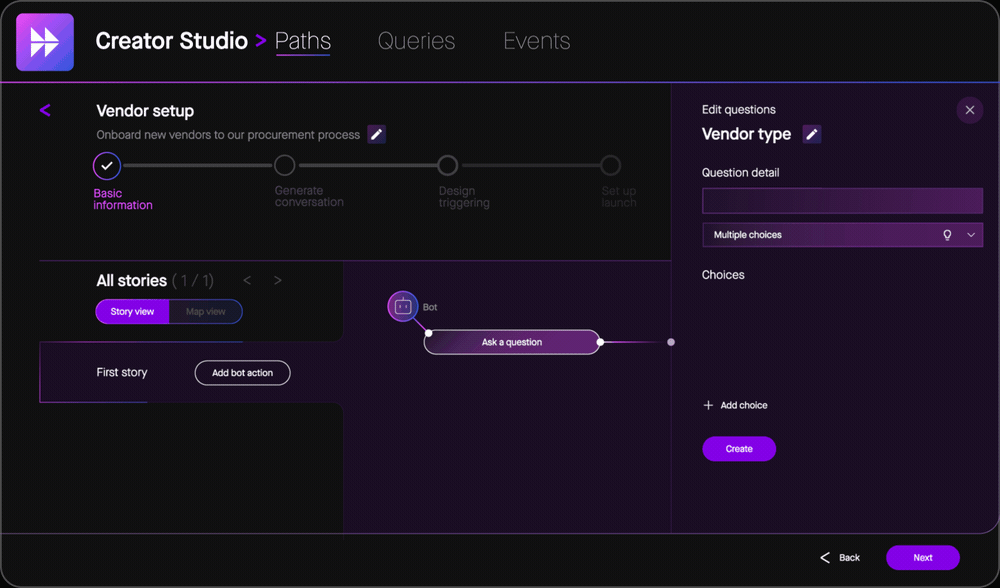Navigate to the previous story with the left chevron
This screenshot has height=588, width=1000.
247,281
